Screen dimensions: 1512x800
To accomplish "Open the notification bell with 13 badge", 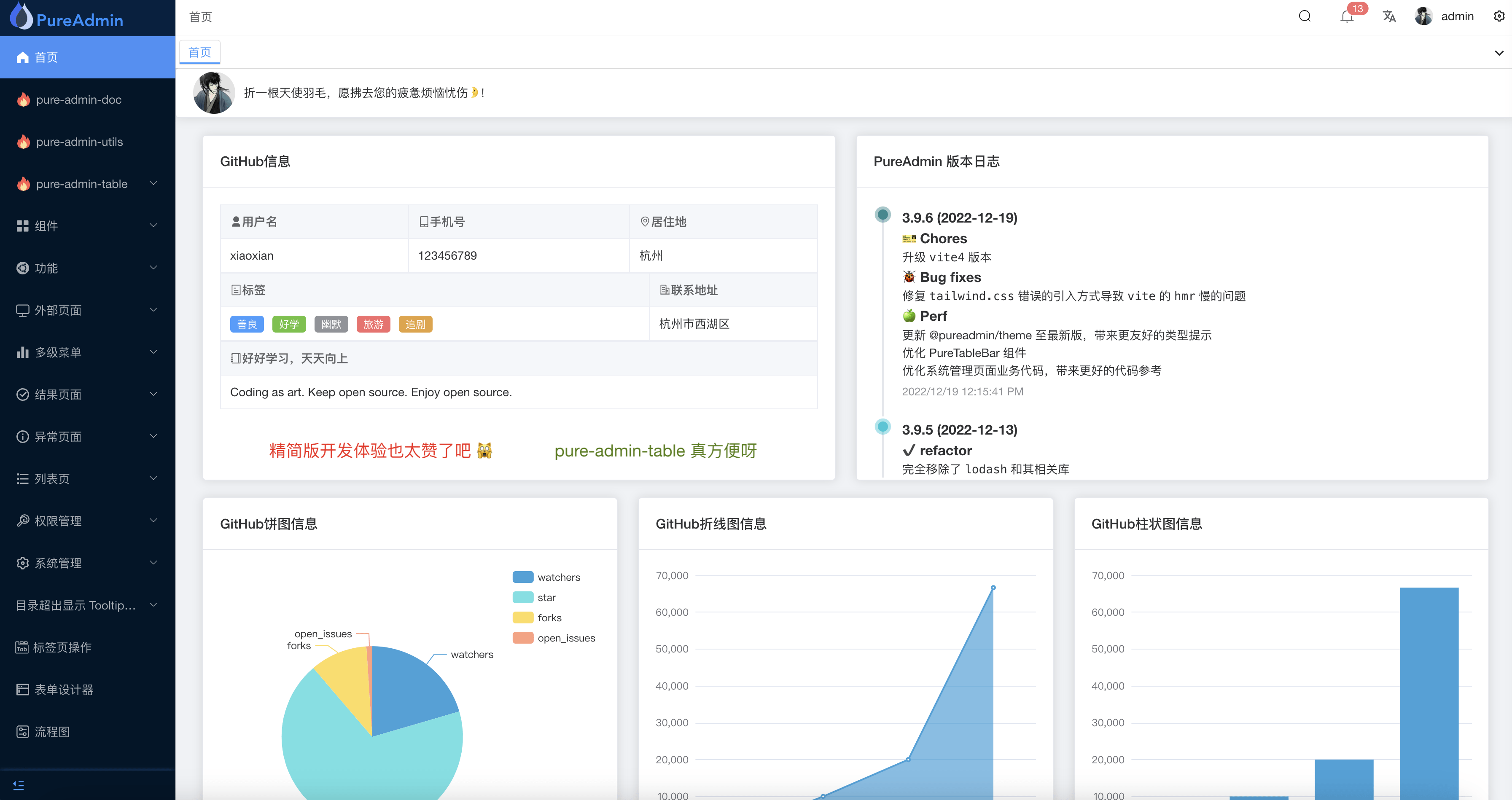I will (x=1346, y=16).
